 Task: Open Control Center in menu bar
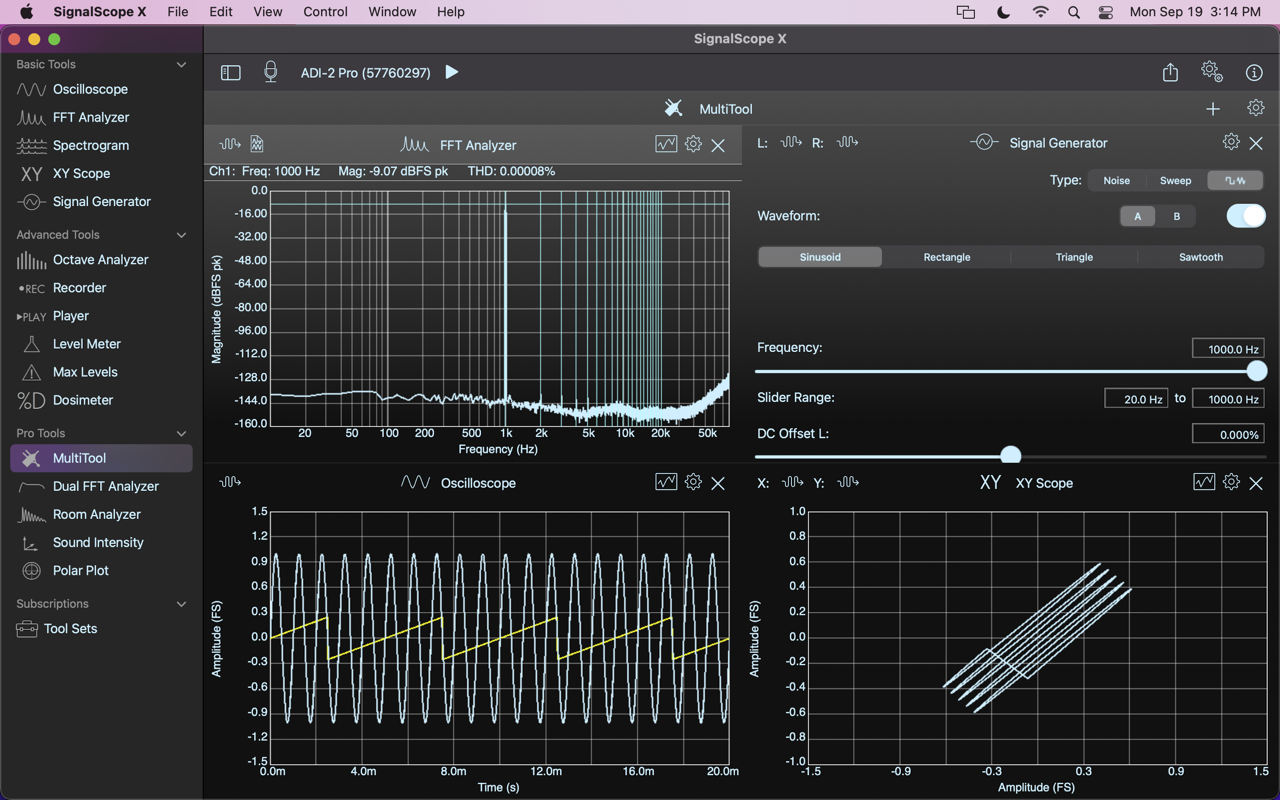point(1105,12)
